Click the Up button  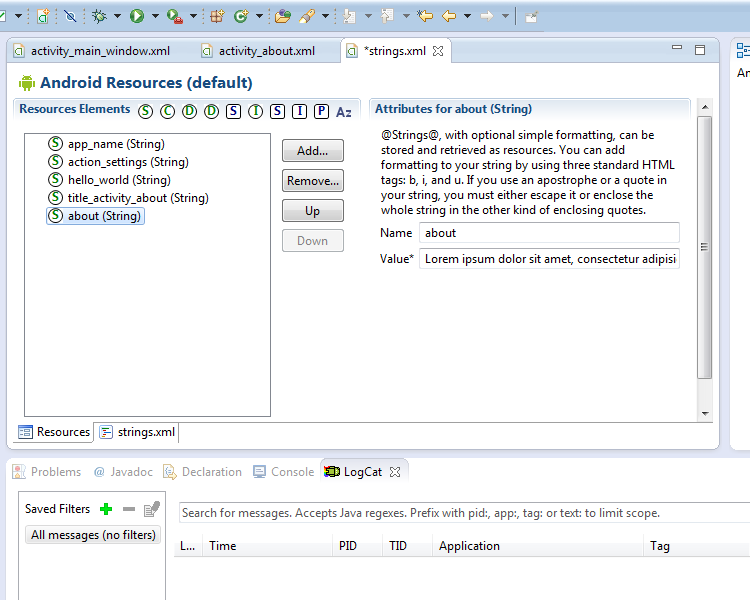313,211
